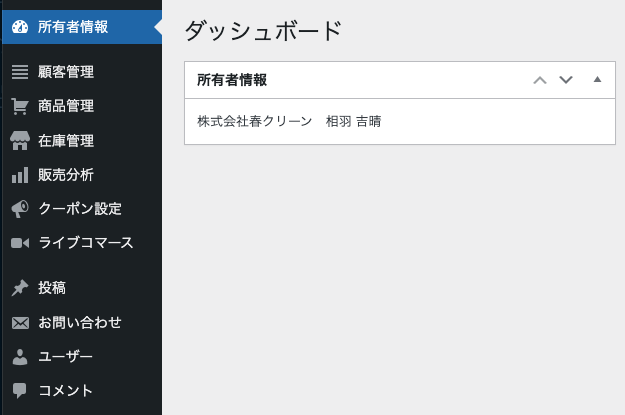
Task: Open the 販売分析 text label in sidebar
Action: [x=66, y=175]
